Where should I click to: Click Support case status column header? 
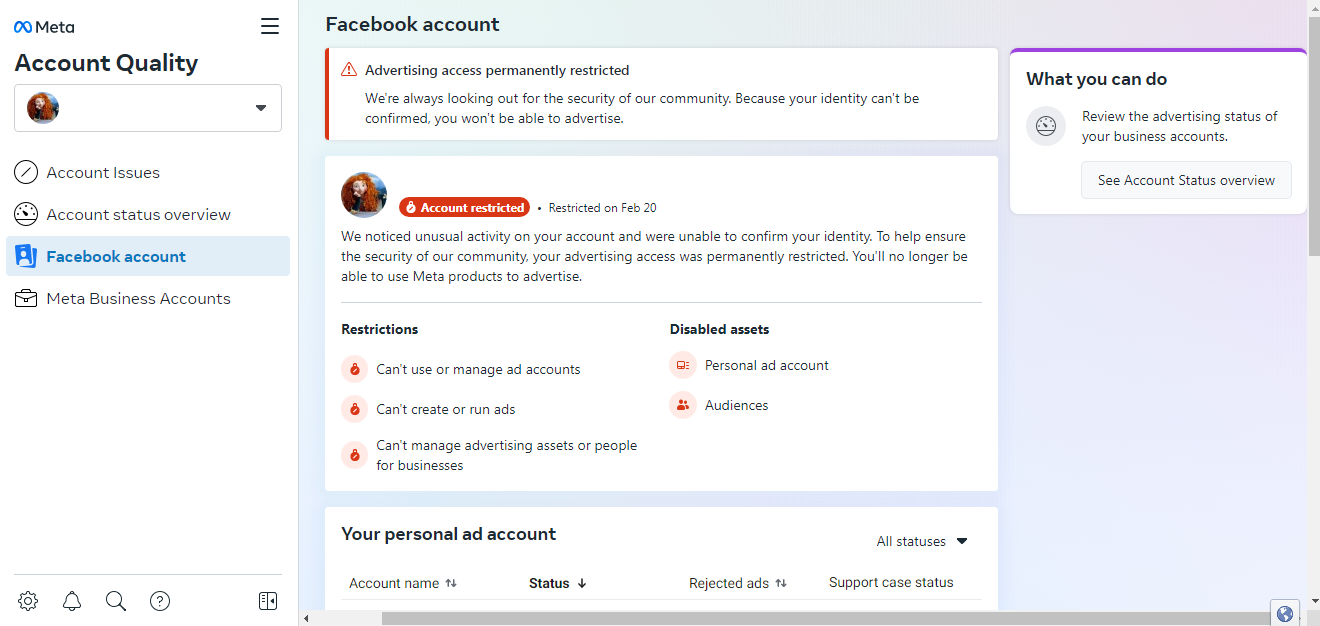tap(891, 582)
